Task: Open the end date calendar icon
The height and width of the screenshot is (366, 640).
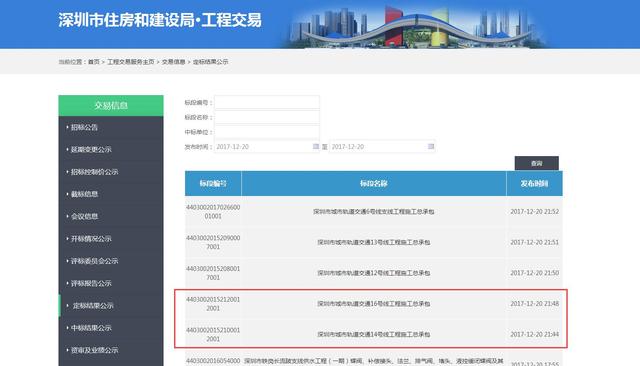Action: [x=431, y=146]
